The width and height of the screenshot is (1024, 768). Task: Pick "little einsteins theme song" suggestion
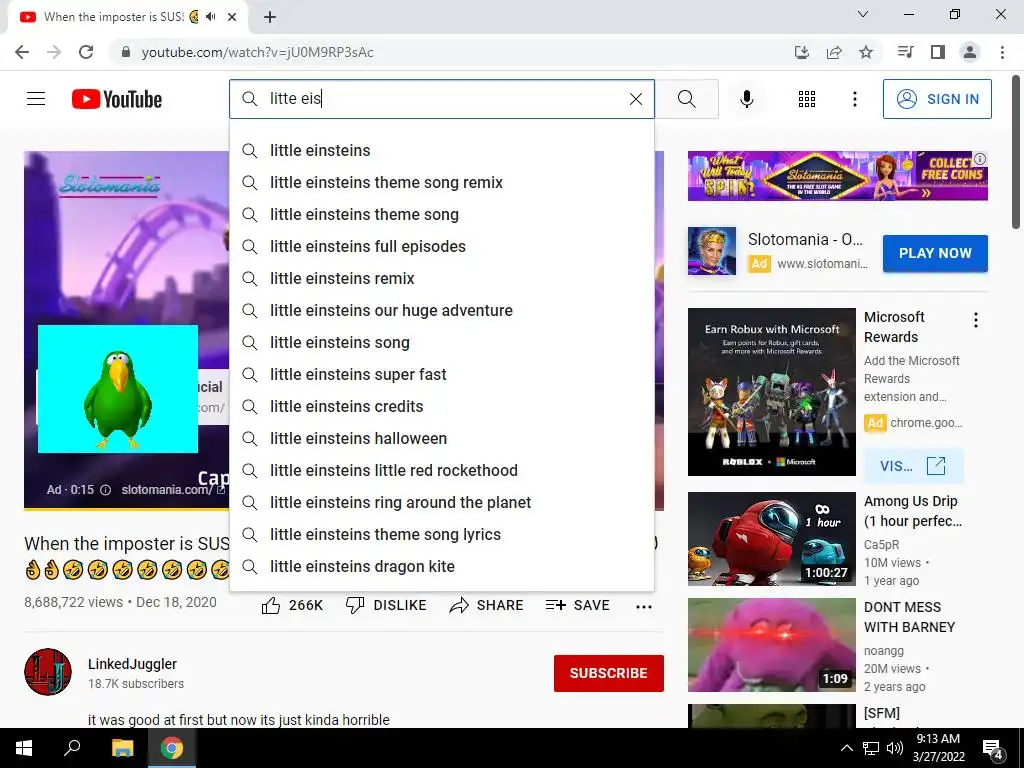[x=441, y=214]
